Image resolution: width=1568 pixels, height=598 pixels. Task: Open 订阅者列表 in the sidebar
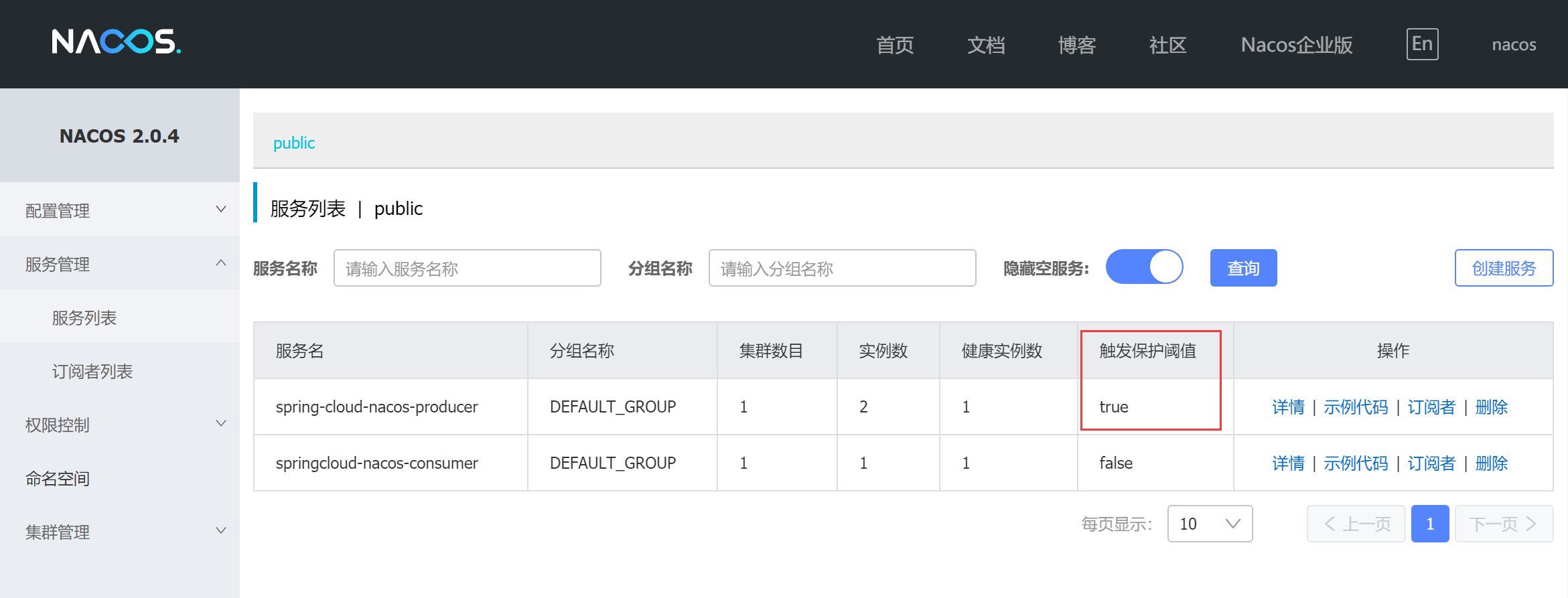click(x=92, y=371)
